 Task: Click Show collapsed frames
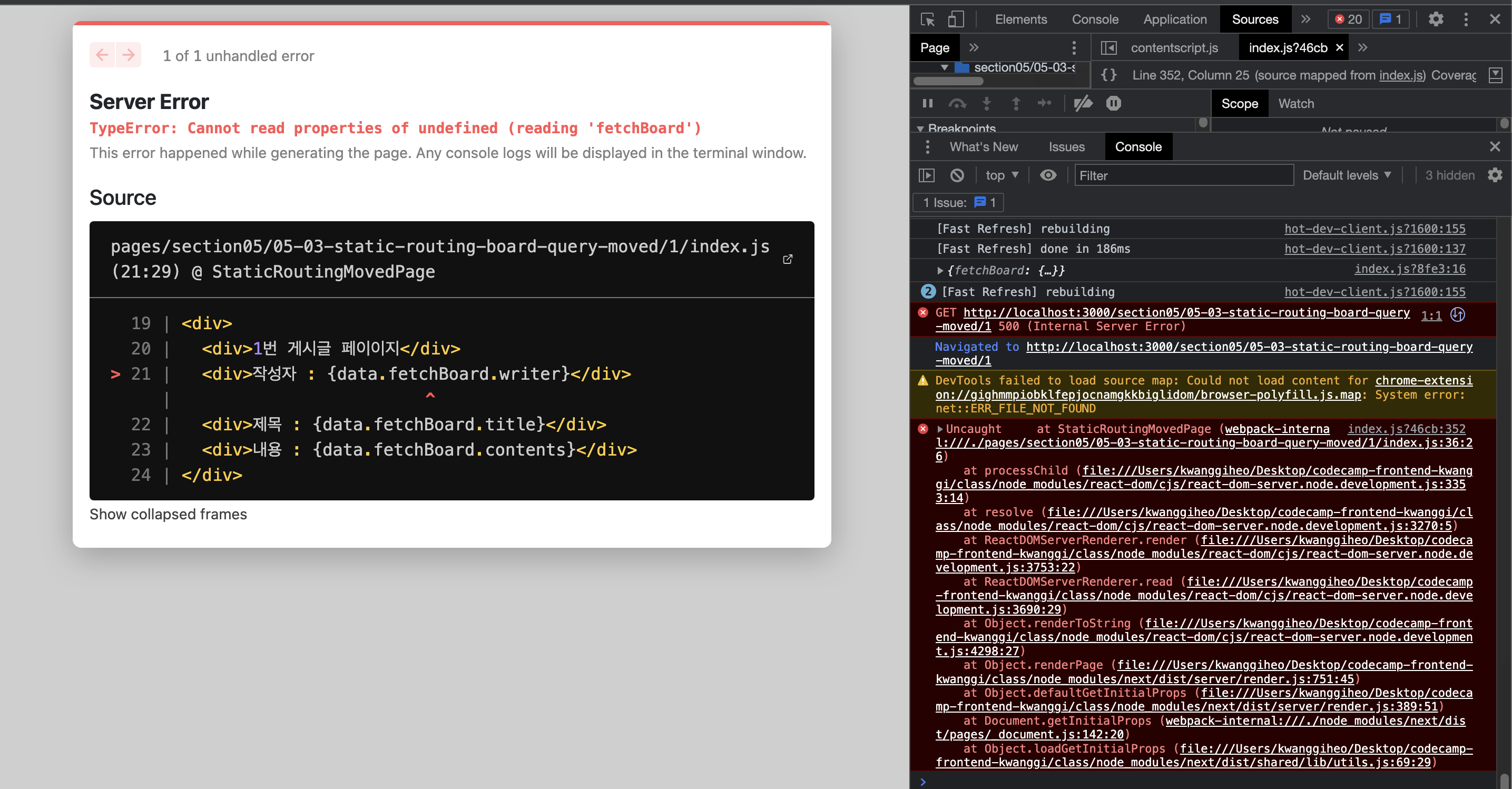click(168, 515)
